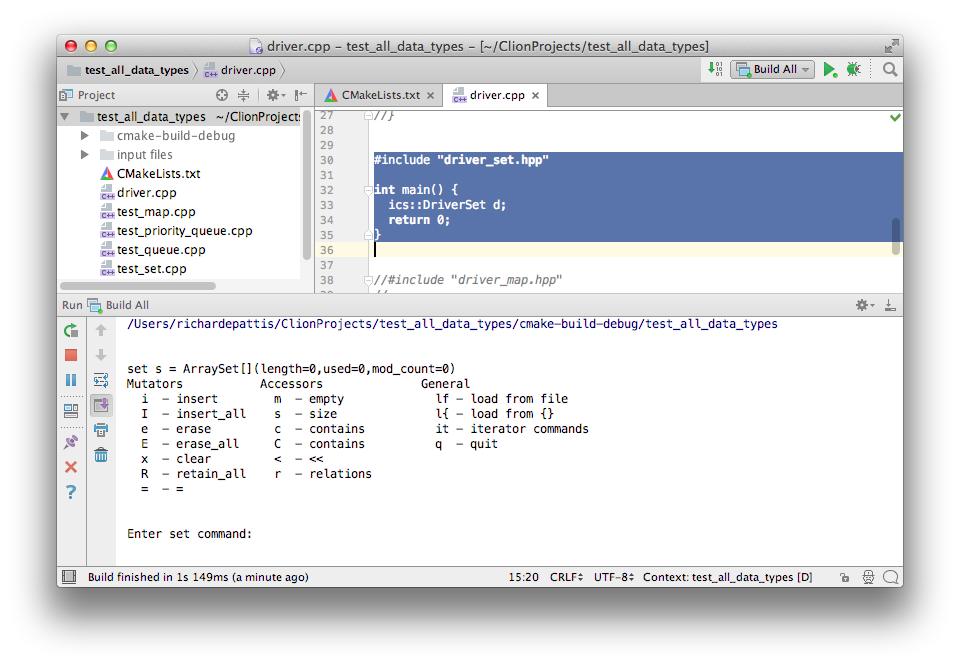The image size is (960, 666).
Task: Print the console output
Action: tap(100, 429)
